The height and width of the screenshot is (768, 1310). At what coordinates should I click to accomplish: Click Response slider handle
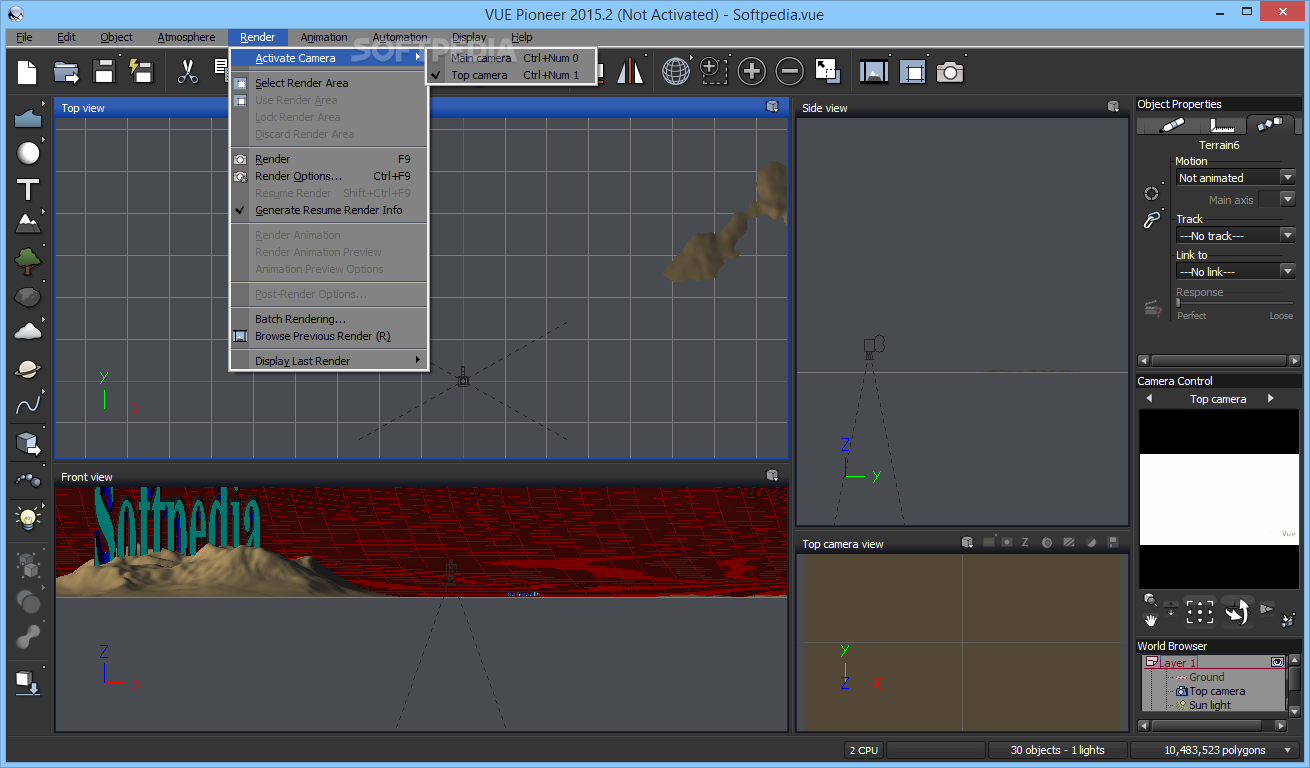pos(1178,302)
